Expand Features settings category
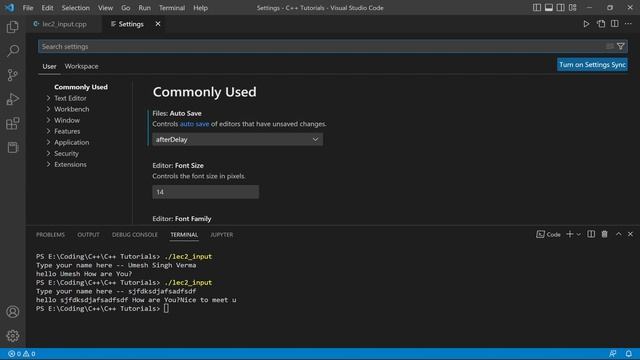The height and width of the screenshot is (360, 640). pyautogui.click(x=67, y=131)
